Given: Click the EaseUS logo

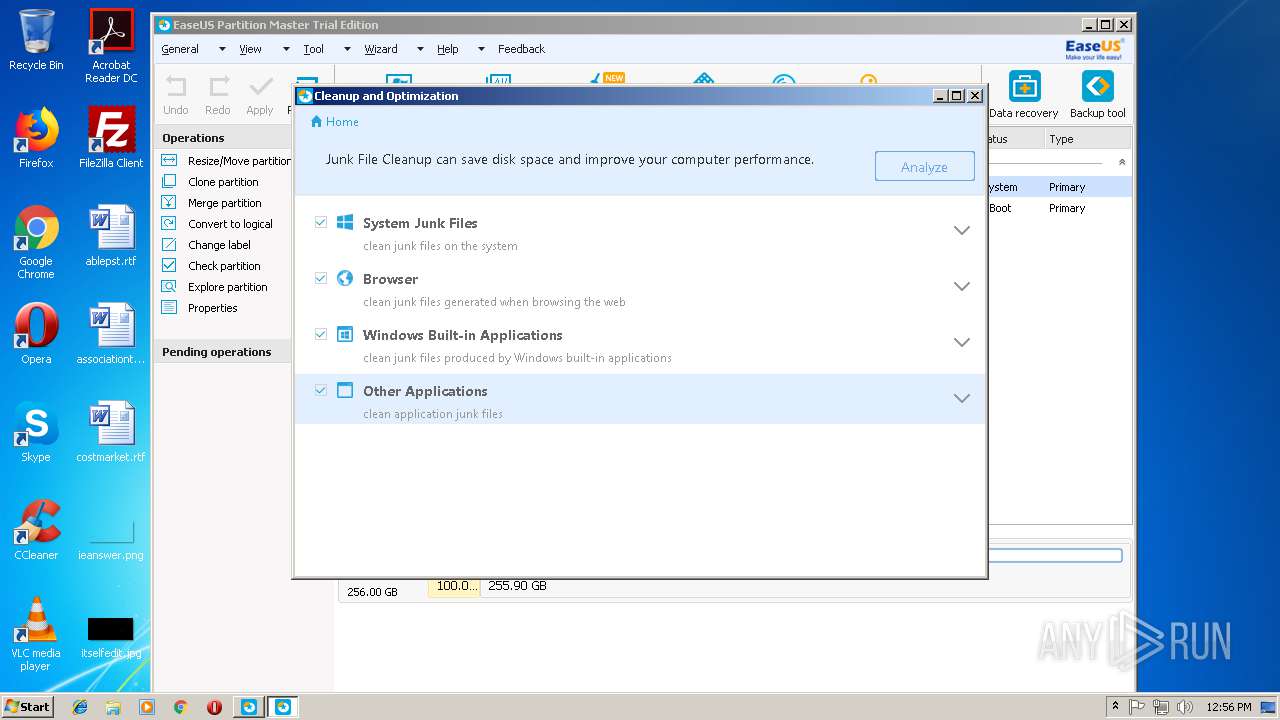Looking at the screenshot, I should pyautogui.click(x=1094, y=49).
